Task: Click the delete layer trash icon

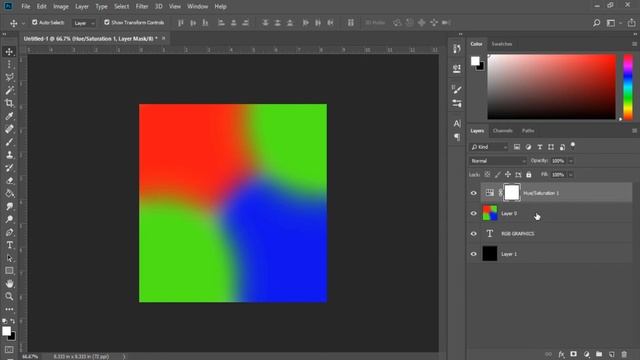Action: coord(624,354)
